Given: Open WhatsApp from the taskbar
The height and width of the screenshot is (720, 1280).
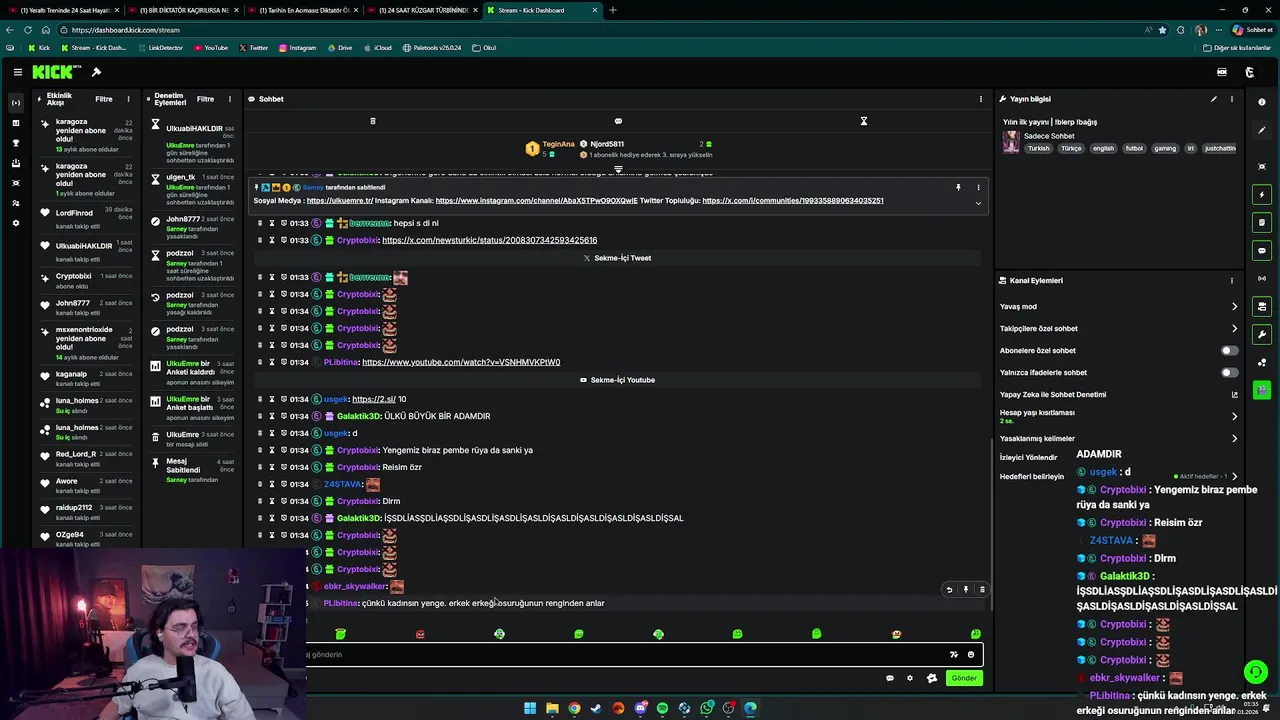Looking at the screenshot, I should (706, 708).
